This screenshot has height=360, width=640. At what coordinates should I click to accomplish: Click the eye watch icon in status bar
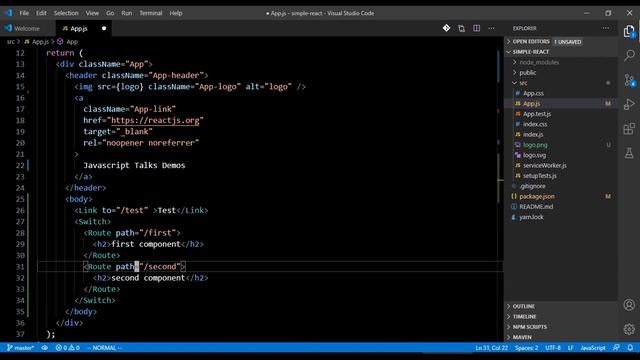[x=44, y=348]
